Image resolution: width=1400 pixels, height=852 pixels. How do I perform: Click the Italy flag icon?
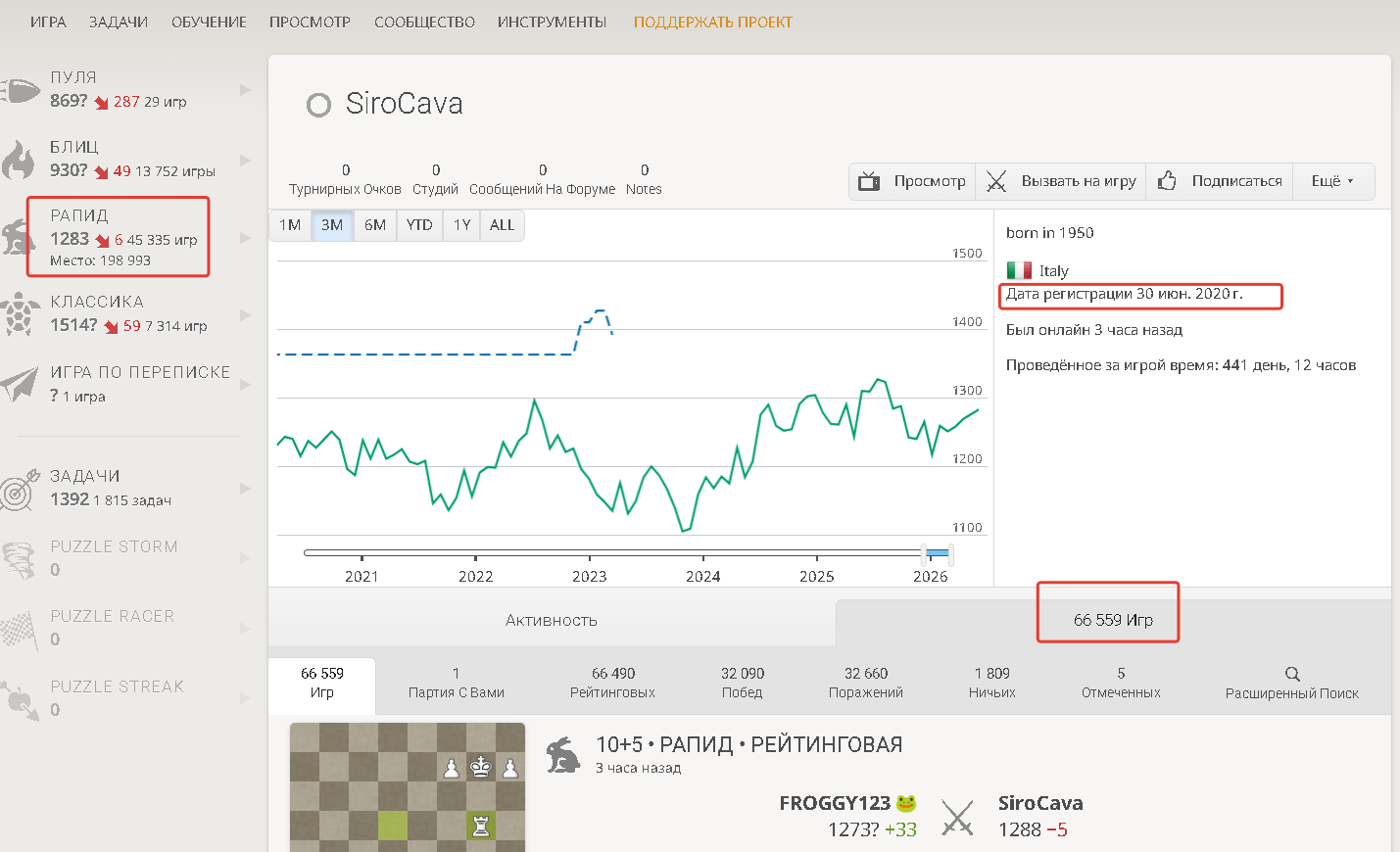pyautogui.click(x=1019, y=270)
